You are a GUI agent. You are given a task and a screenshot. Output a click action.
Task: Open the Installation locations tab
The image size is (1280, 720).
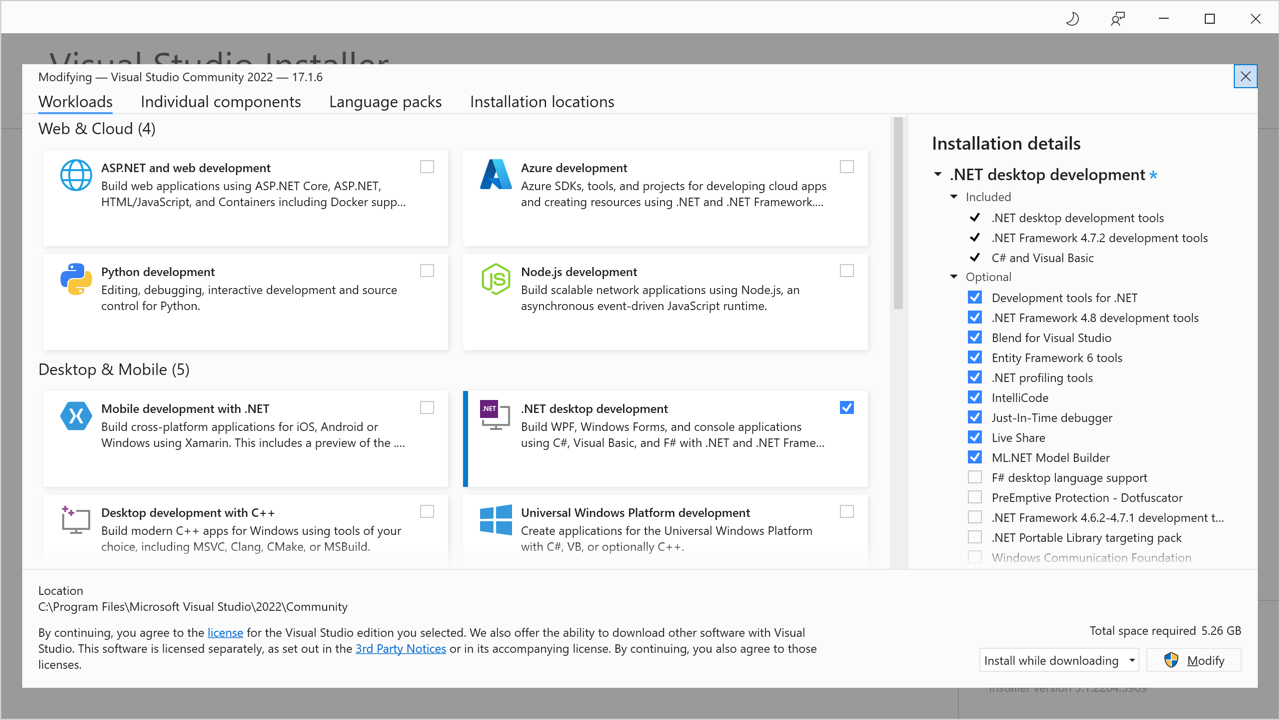[x=542, y=102]
